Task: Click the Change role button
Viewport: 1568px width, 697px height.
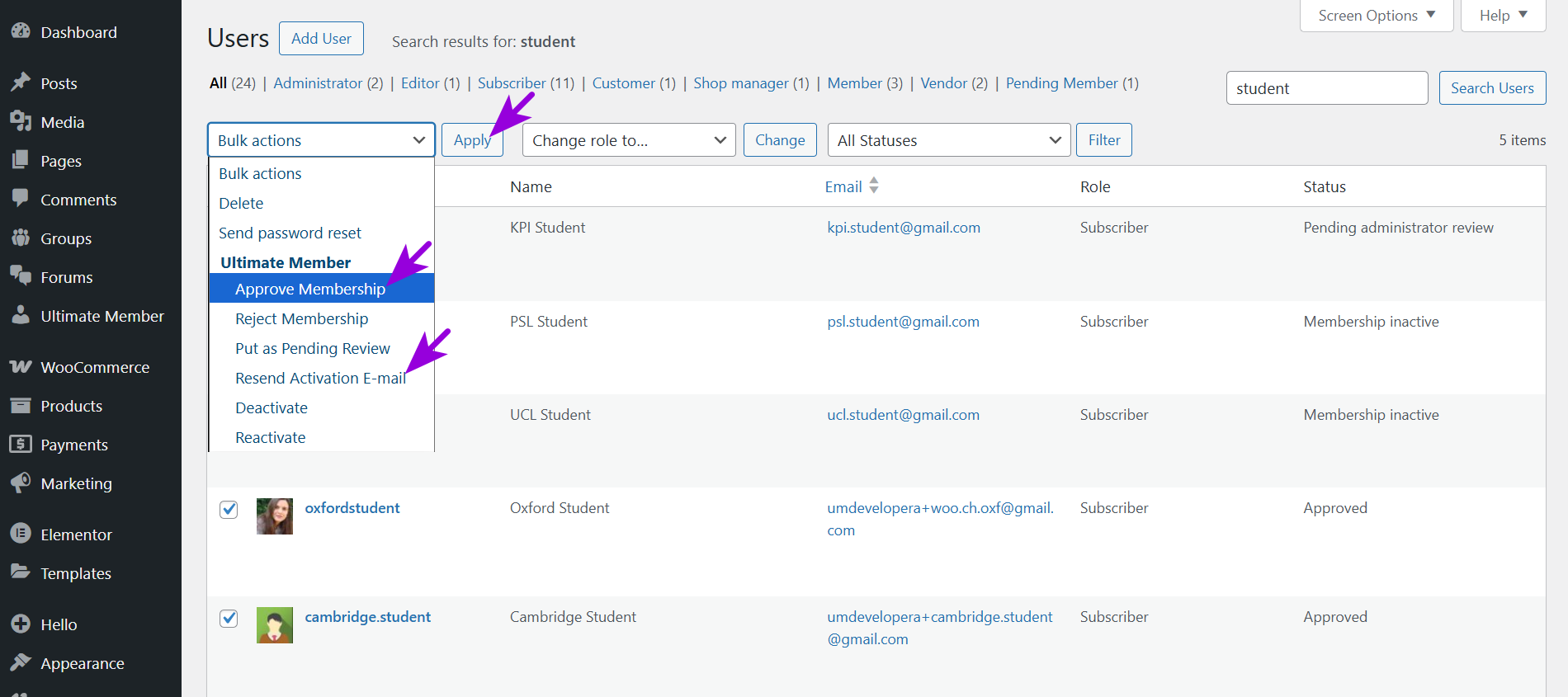Action: click(780, 140)
